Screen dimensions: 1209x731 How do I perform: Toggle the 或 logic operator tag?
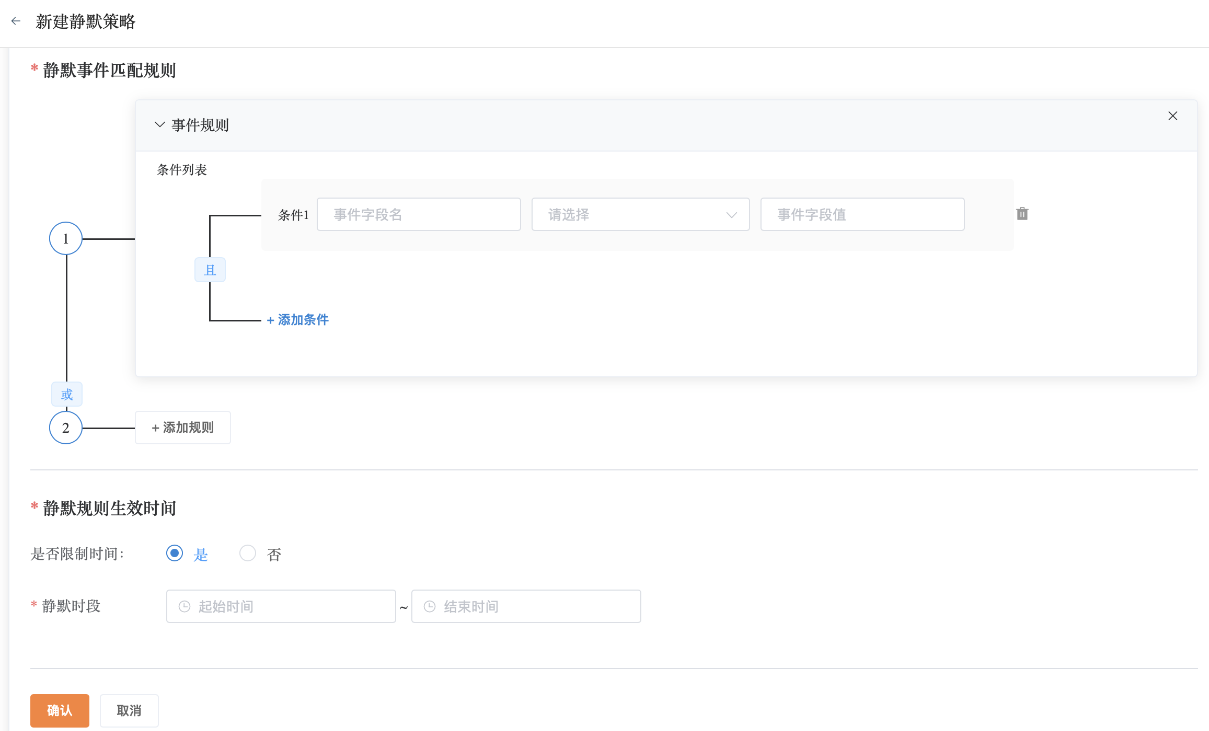click(x=67, y=394)
